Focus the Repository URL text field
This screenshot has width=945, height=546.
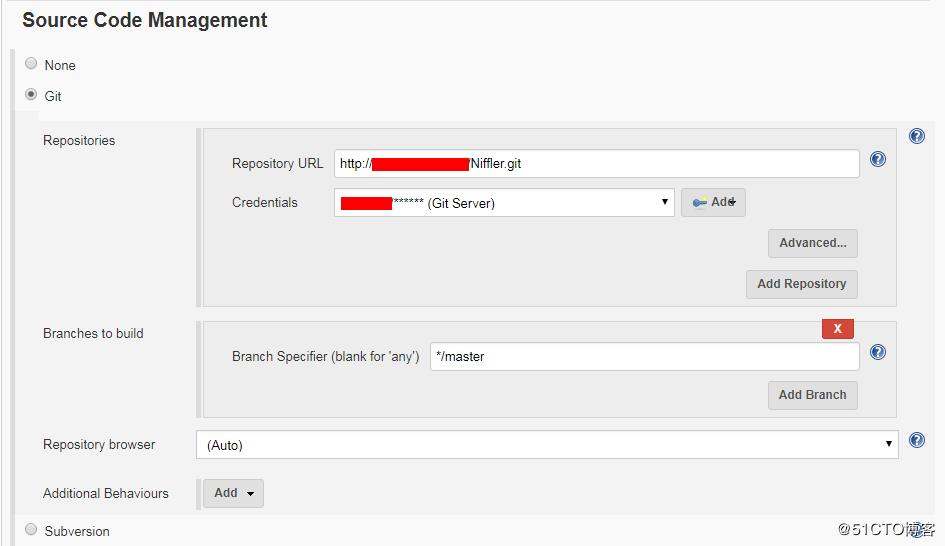click(x=596, y=164)
